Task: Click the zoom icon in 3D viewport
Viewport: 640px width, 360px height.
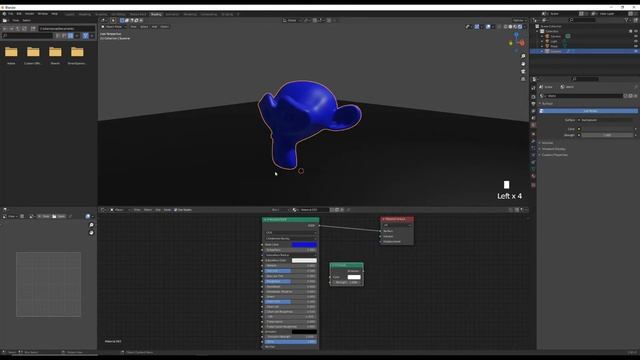Action: [523, 56]
